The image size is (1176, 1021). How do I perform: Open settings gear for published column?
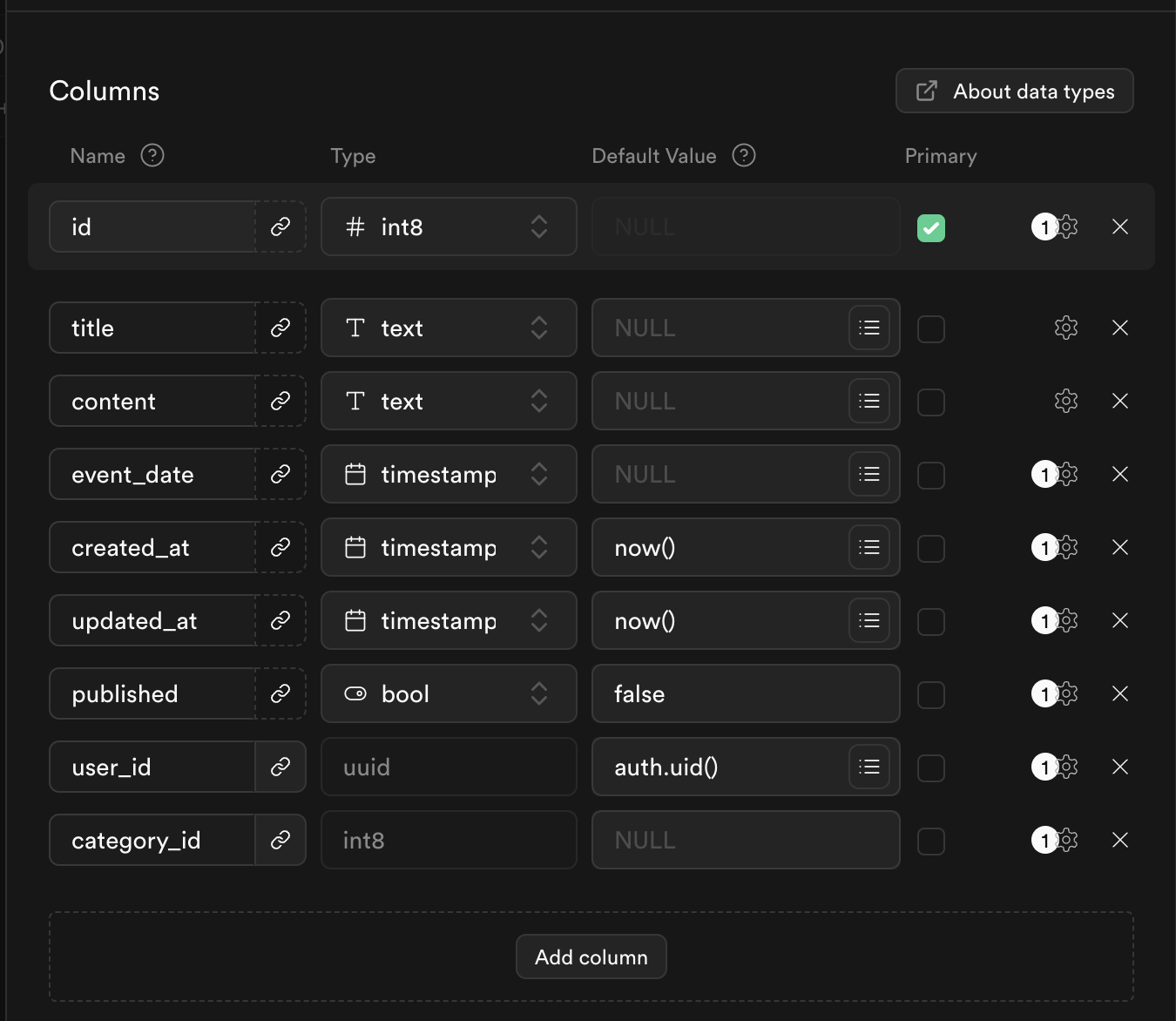pos(1066,693)
